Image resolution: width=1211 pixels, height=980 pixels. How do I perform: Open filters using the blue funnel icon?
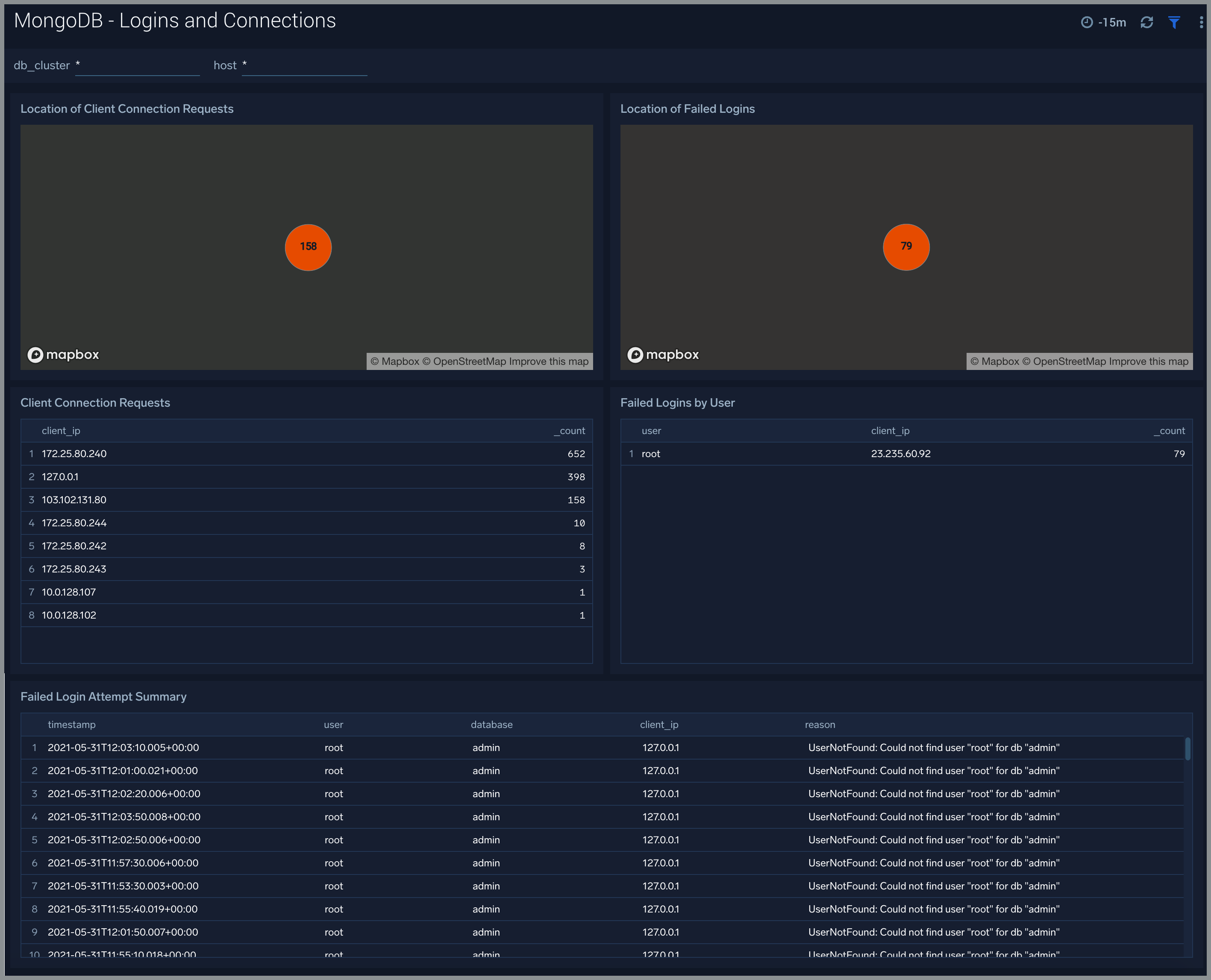coord(1174,23)
